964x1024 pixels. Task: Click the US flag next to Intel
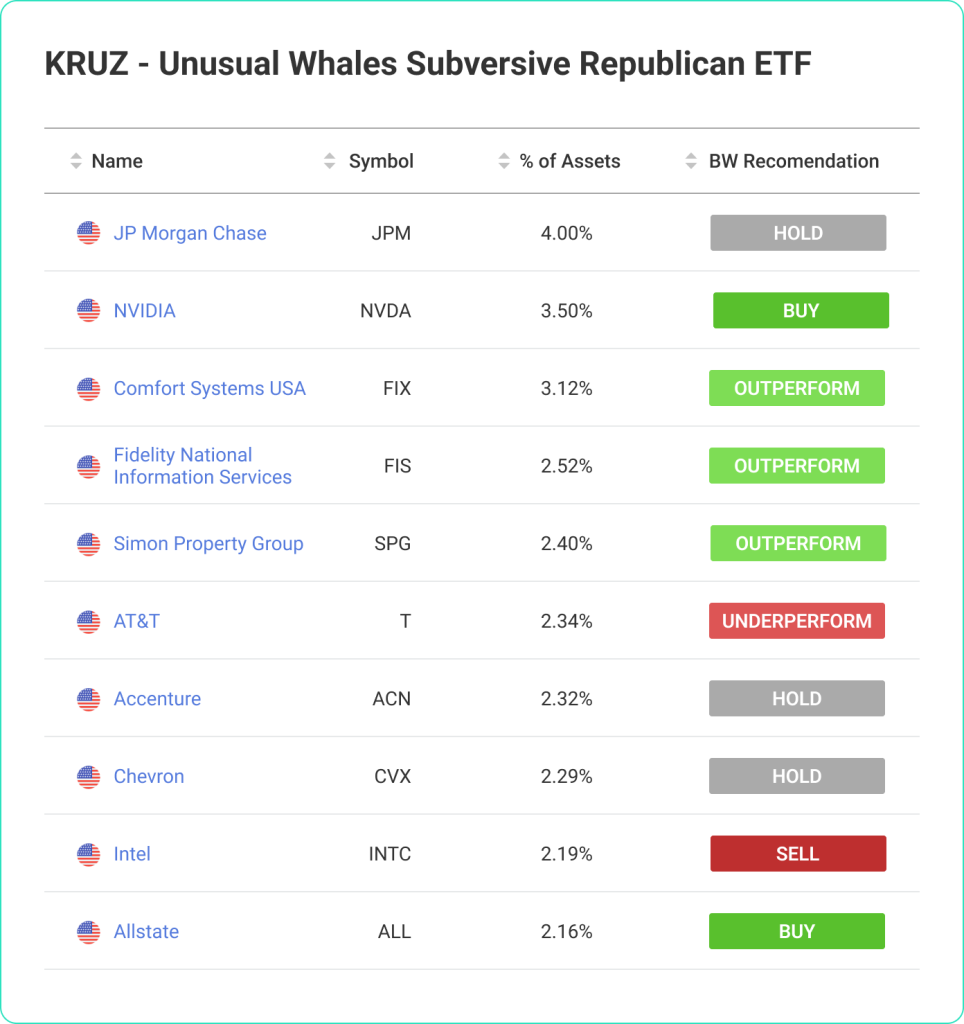(86, 853)
